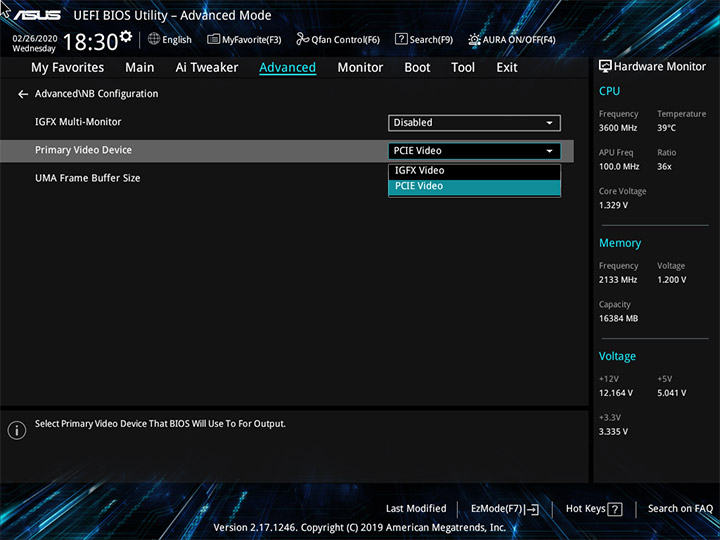The height and width of the screenshot is (540, 720).
Task: Switch to the Main tab
Action: 140,68
